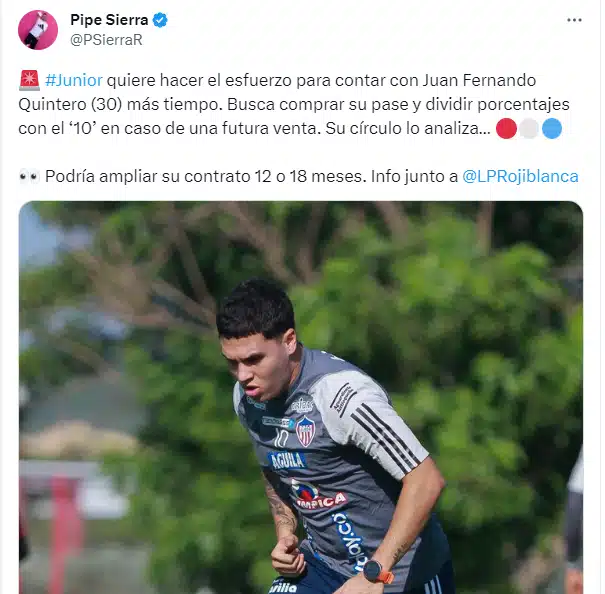Open the attached training photo
Viewport: 605px width, 594px height.
[301, 397]
